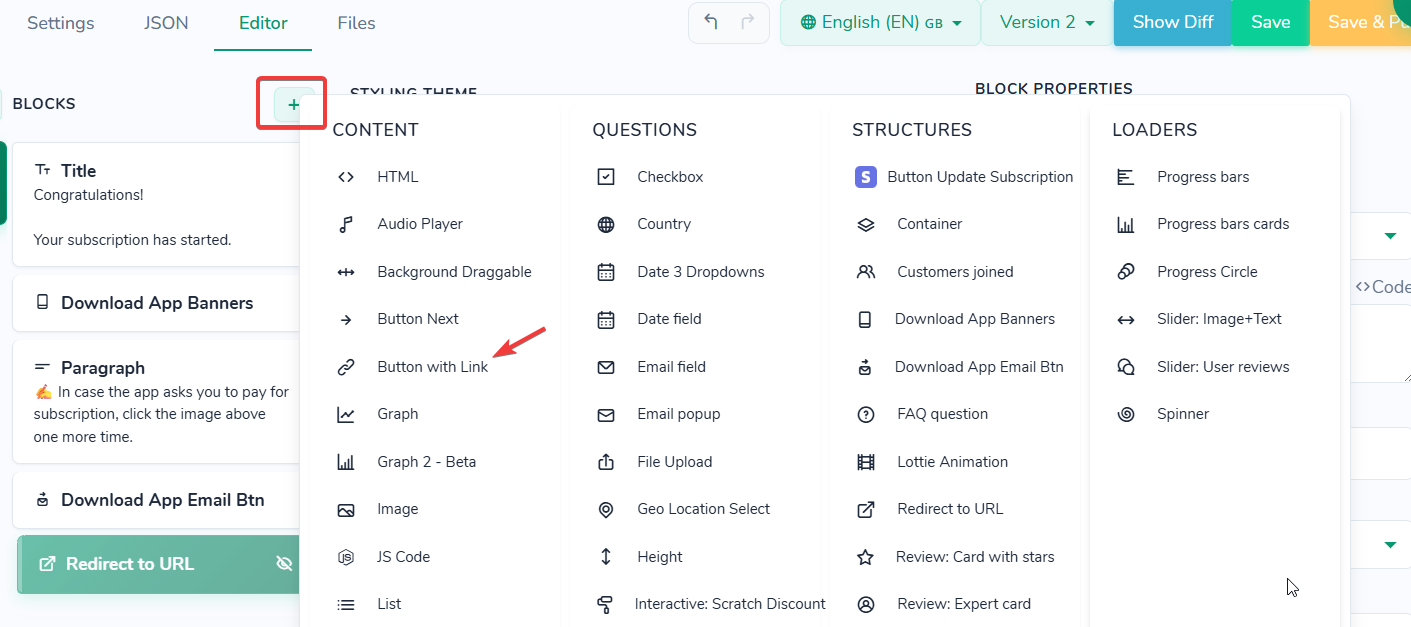Image resolution: width=1411 pixels, height=627 pixels.
Task: Expand the upper green arrow dropdown in Block Properties
Action: point(1390,236)
